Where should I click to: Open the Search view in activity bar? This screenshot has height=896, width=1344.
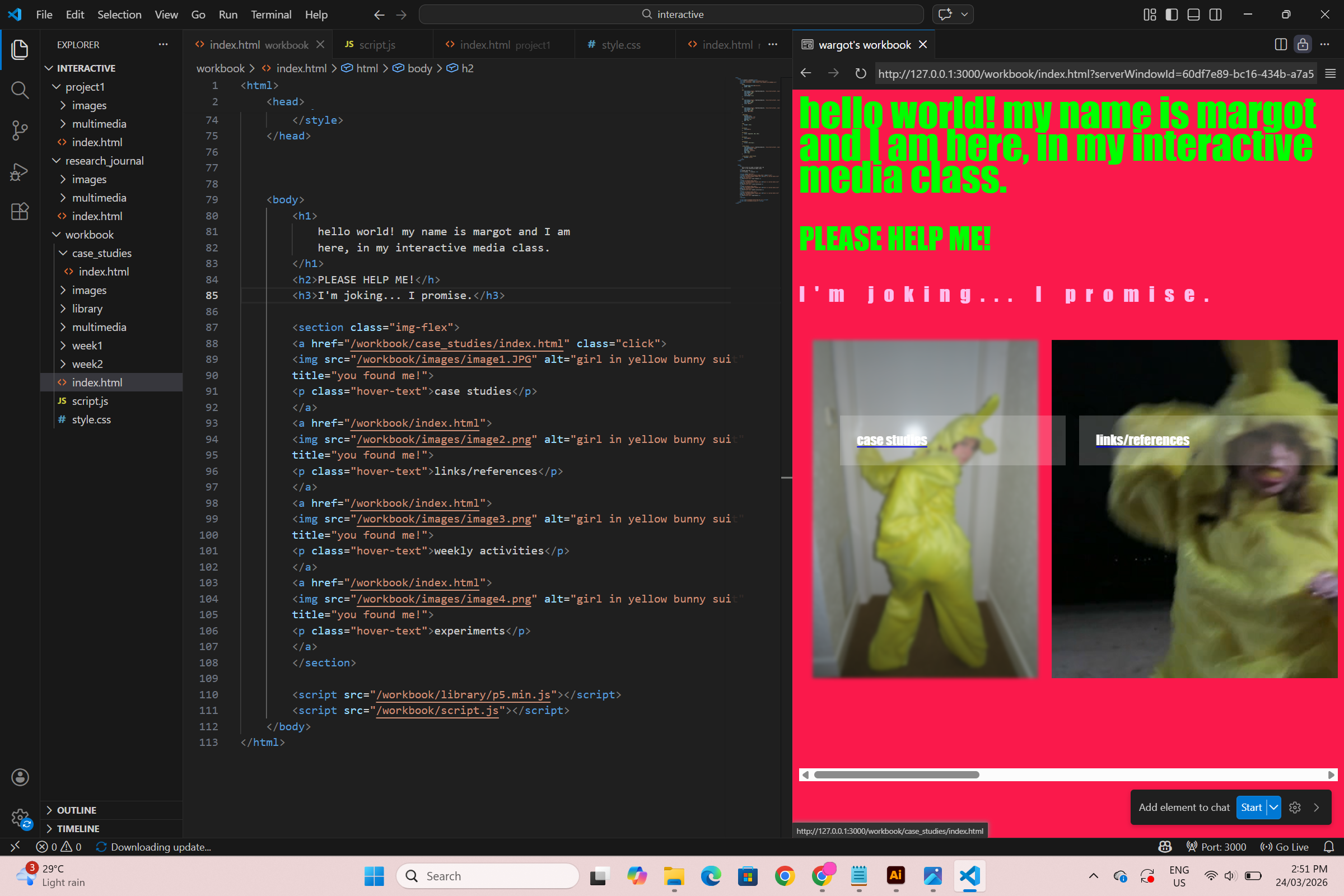(x=20, y=90)
